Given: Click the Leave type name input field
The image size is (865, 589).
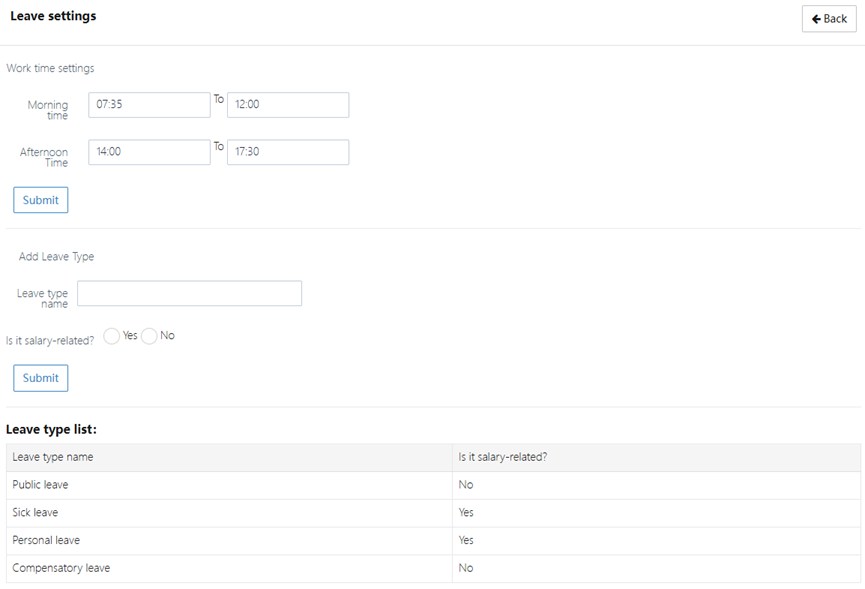Looking at the screenshot, I should pyautogui.click(x=189, y=293).
